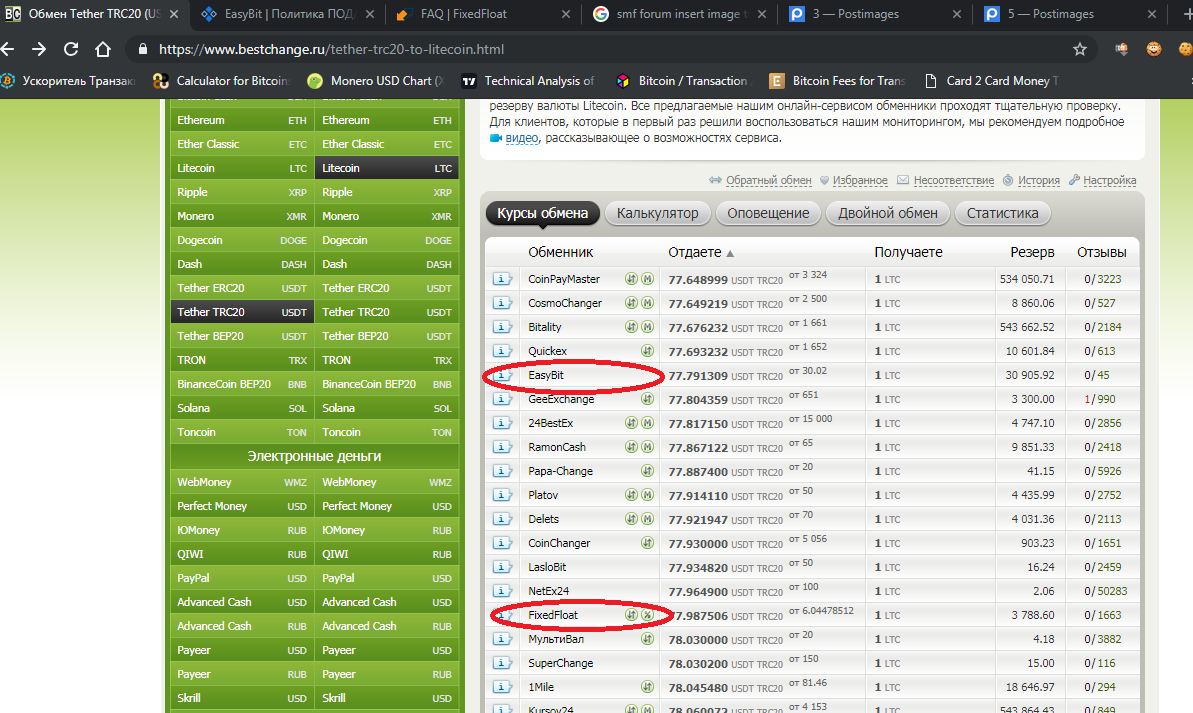
Task: Select WebMoney WMZ in the give column
Action: tap(242, 482)
